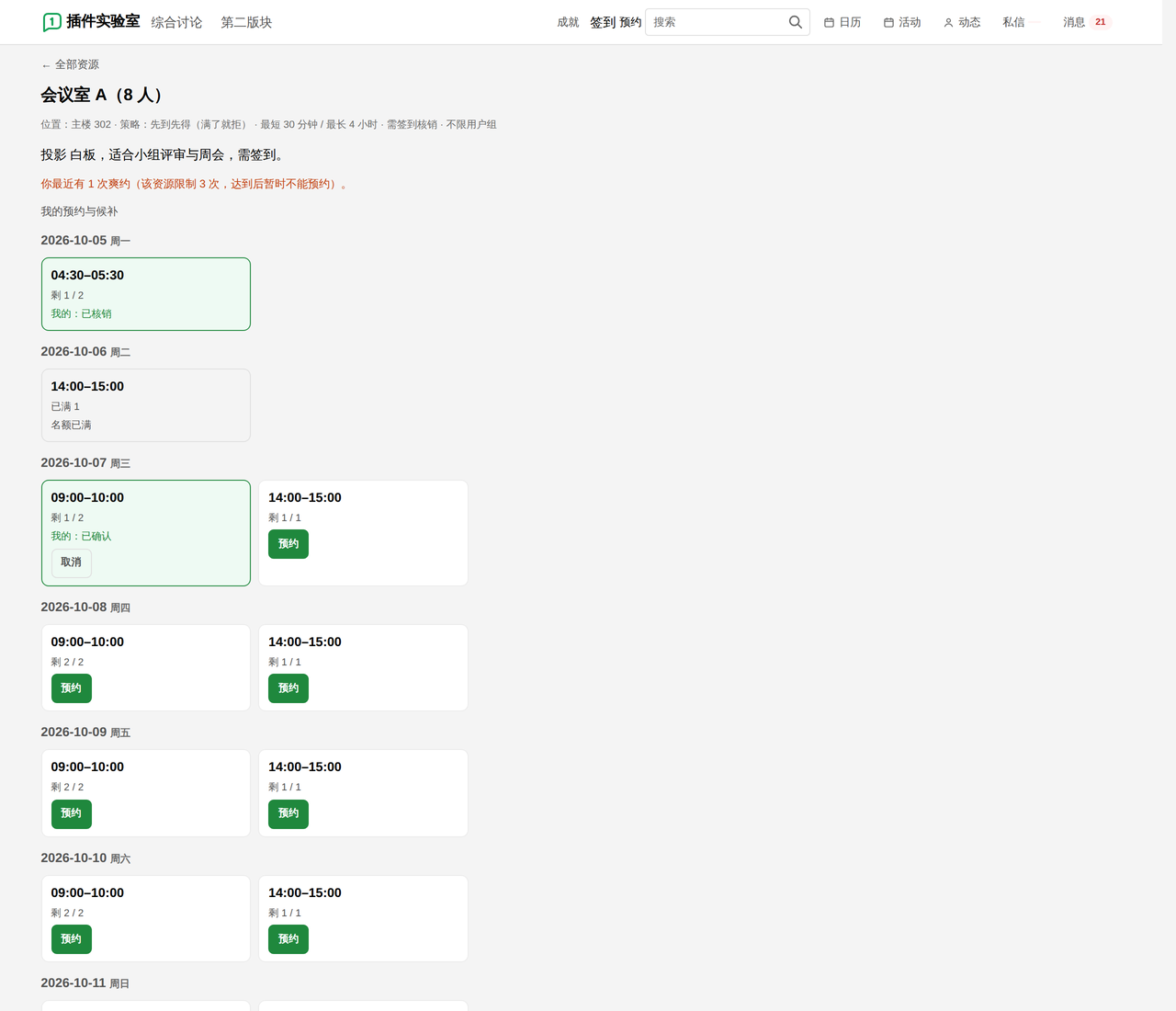Click the 2026-10-11 周日 date heading
1176x1011 pixels.
click(x=85, y=983)
